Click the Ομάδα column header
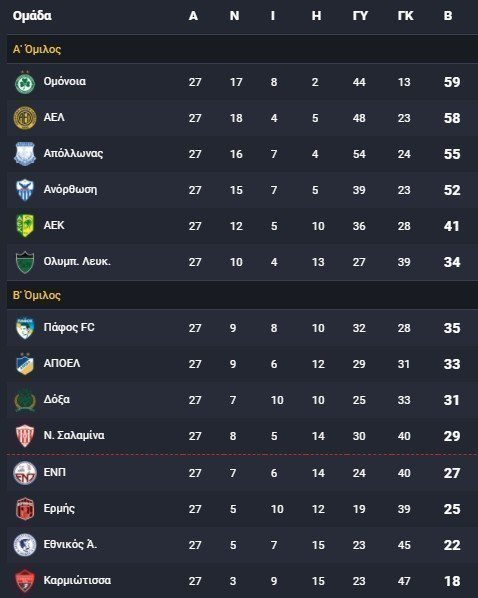478x598 pixels. pyautogui.click(x=32, y=16)
